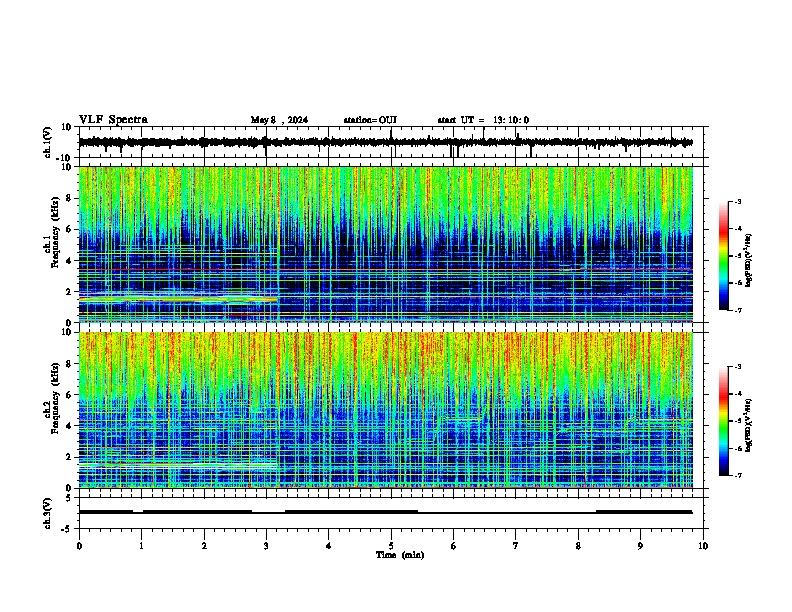The image size is (792, 612).
Task: Pick the ch.2 spectrogram color scale bar
Action: [723, 421]
